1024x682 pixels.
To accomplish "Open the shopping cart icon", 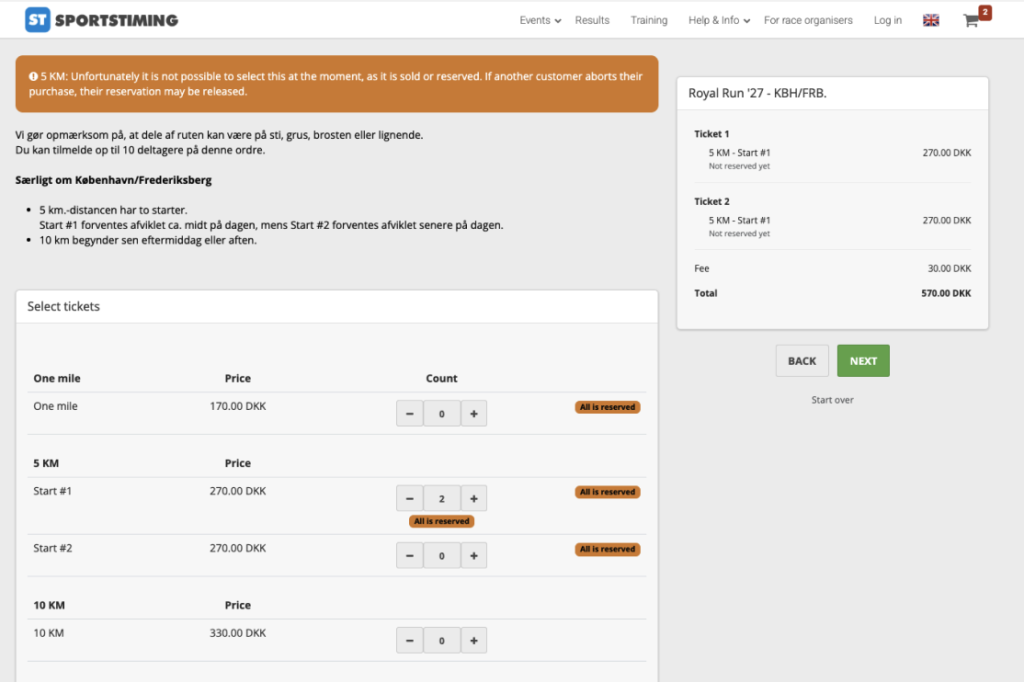I will click(x=971, y=20).
